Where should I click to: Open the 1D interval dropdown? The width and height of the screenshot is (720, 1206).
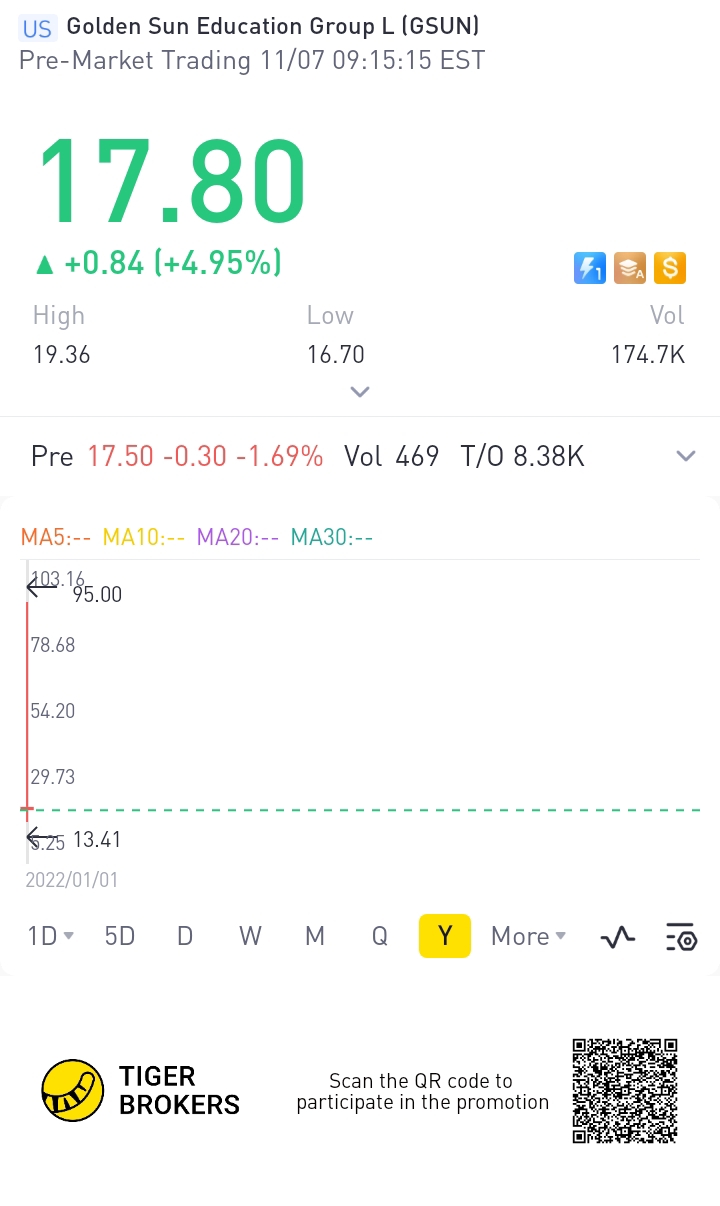point(50,936)
